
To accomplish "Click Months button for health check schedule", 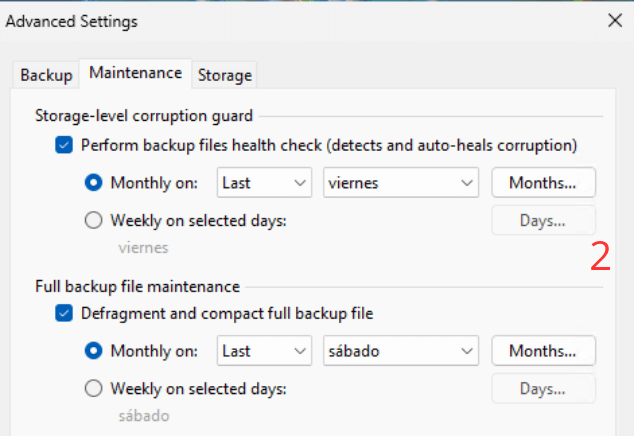I will click(543, 183).
